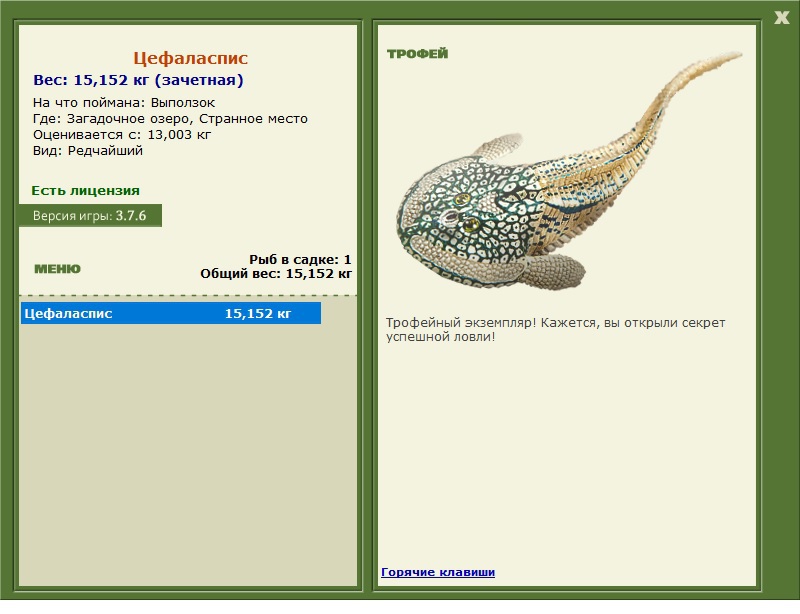800x614 pixels.
Task: Click the Общий вес: 15,152 кг text
Action: click(276, 274)
